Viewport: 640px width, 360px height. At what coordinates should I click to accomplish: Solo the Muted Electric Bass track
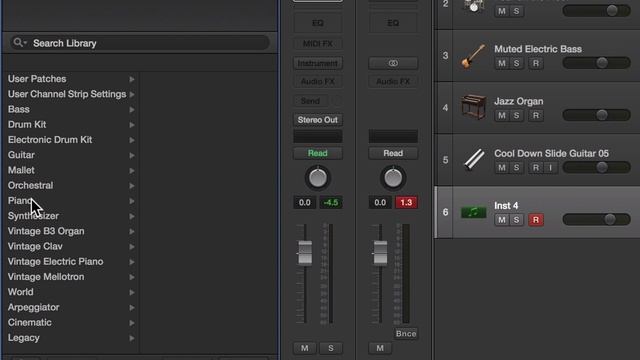(516, 63)
